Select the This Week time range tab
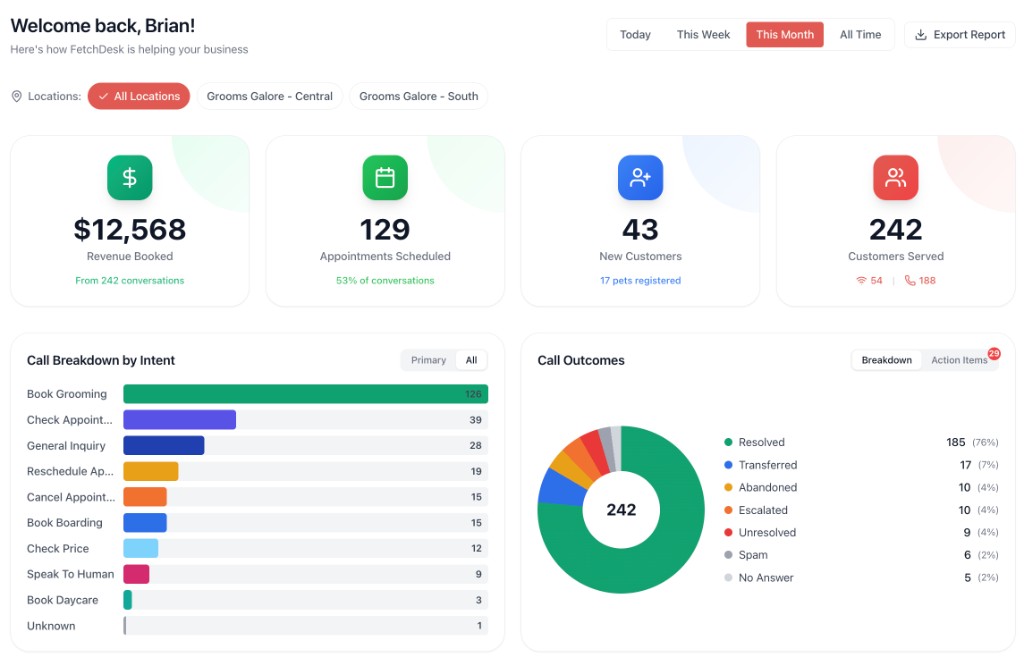Screen dimensions: 1024x666 (703, 34)
